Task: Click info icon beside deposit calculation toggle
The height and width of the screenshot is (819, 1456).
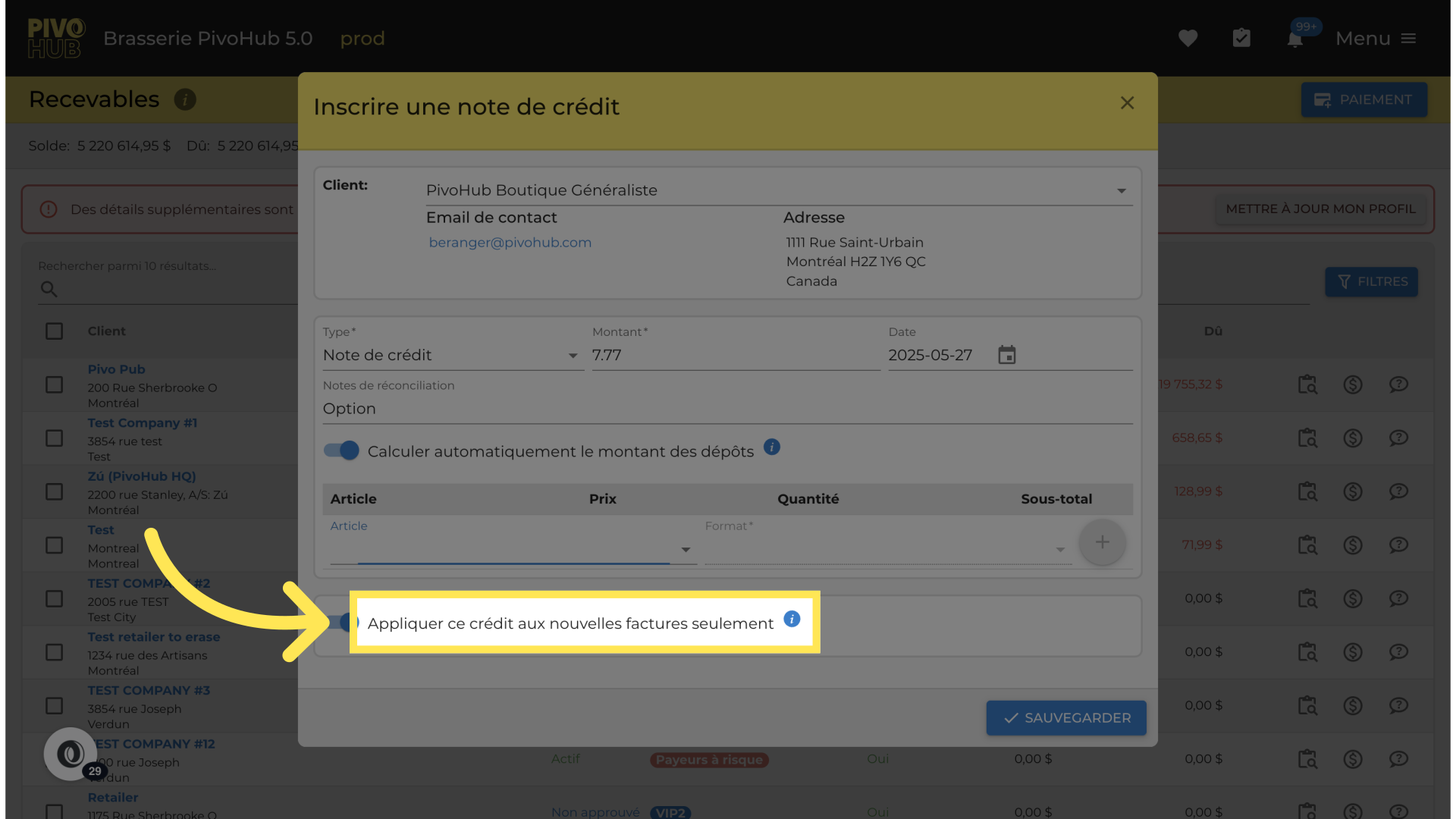Action: (x=772, y=447)
